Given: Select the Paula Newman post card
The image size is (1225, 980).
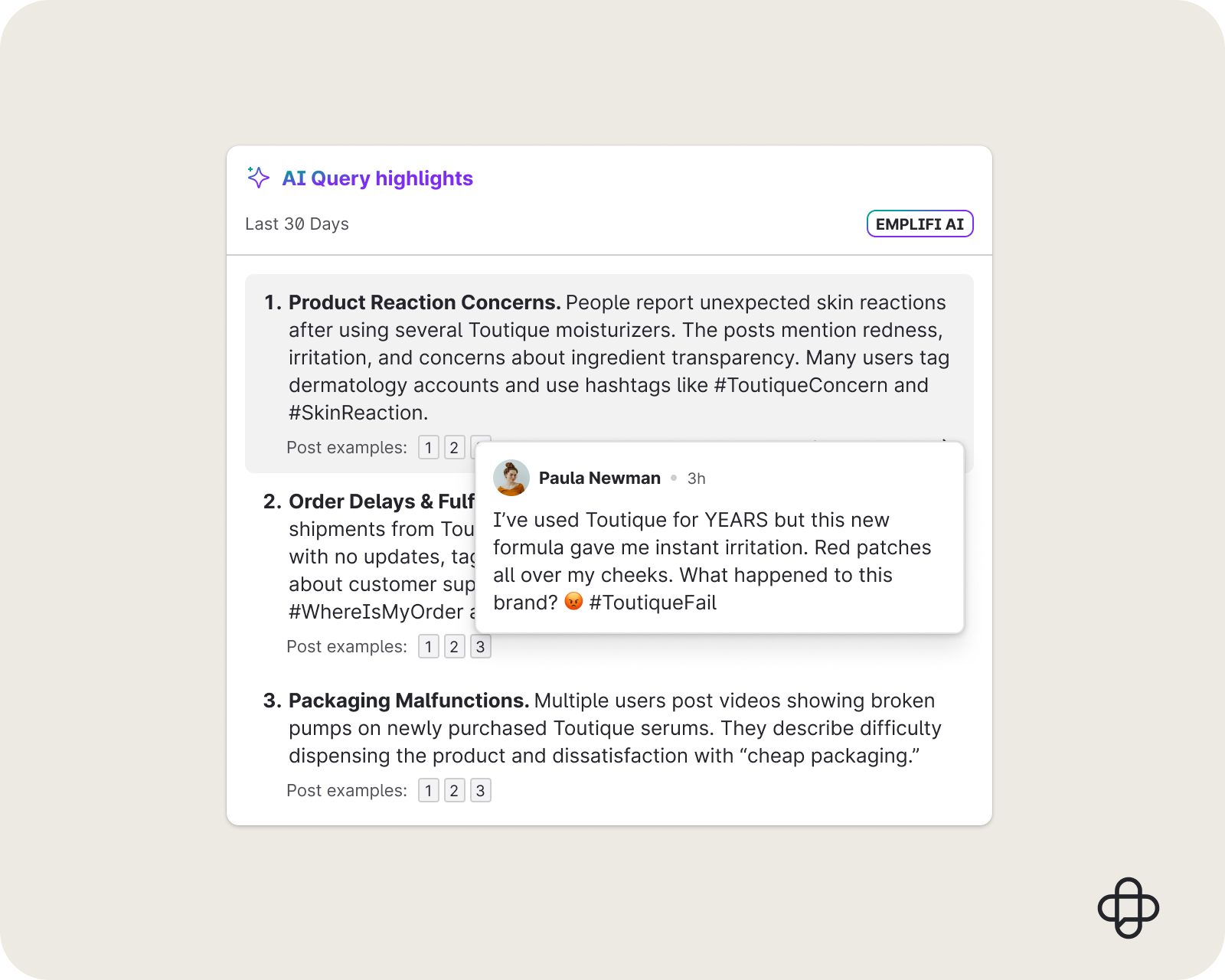Looking at the screenshot, I should pos(720,536).
